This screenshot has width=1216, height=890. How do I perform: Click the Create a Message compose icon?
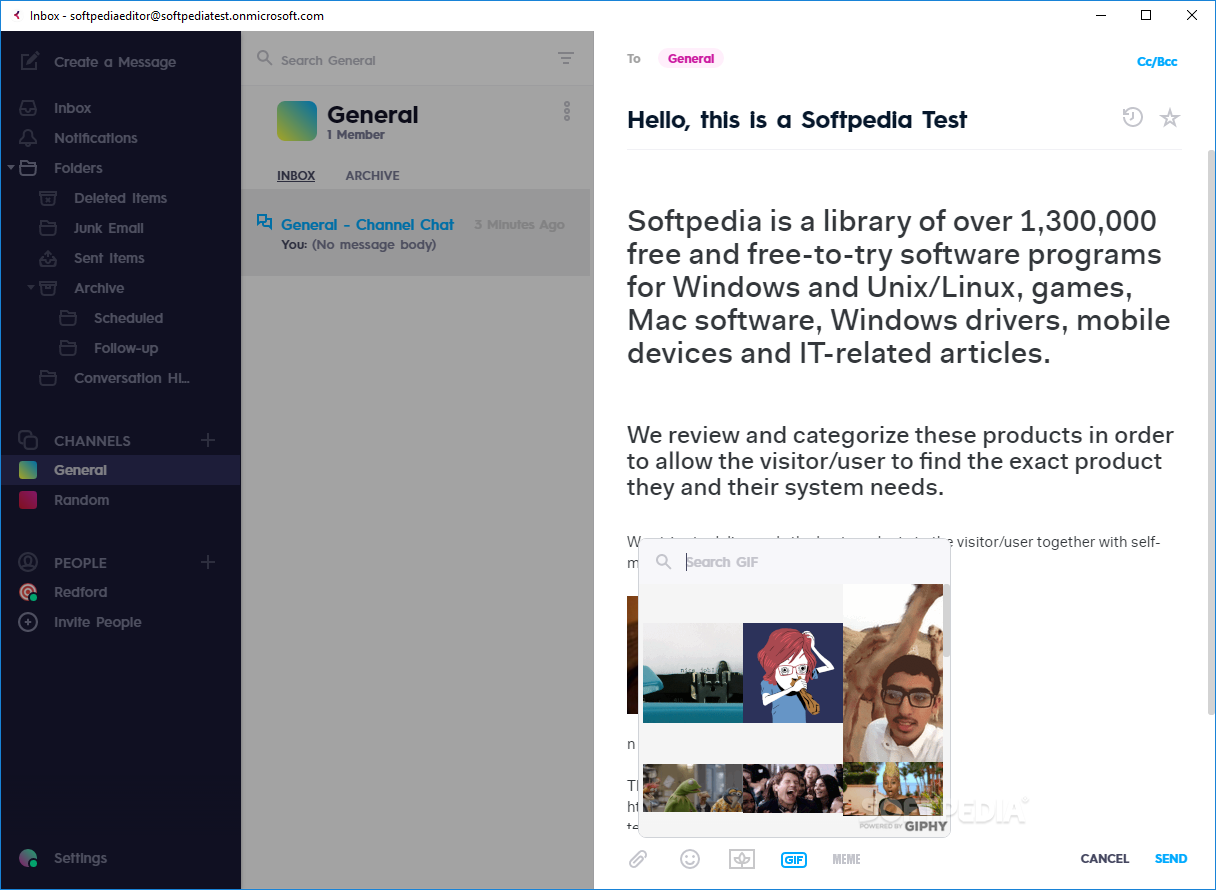(29, 61)
